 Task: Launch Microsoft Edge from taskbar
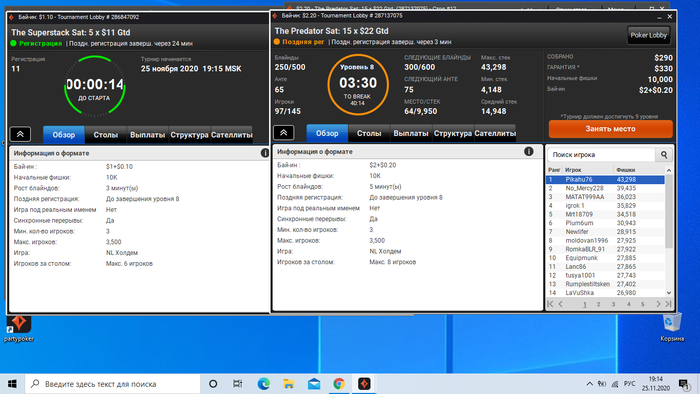263,384
